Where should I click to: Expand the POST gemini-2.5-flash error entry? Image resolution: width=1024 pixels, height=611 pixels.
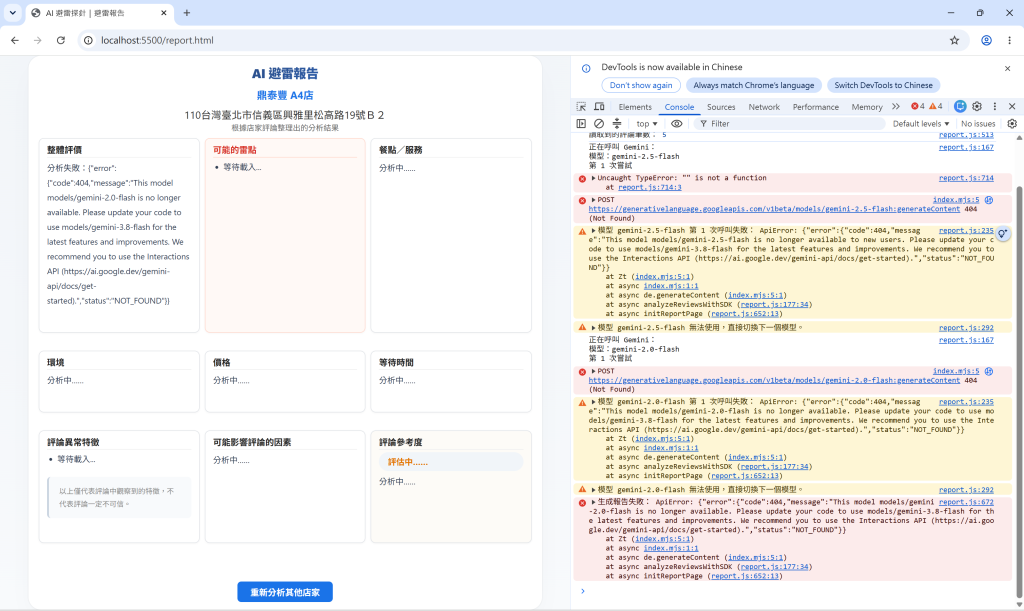click(594, 200)
